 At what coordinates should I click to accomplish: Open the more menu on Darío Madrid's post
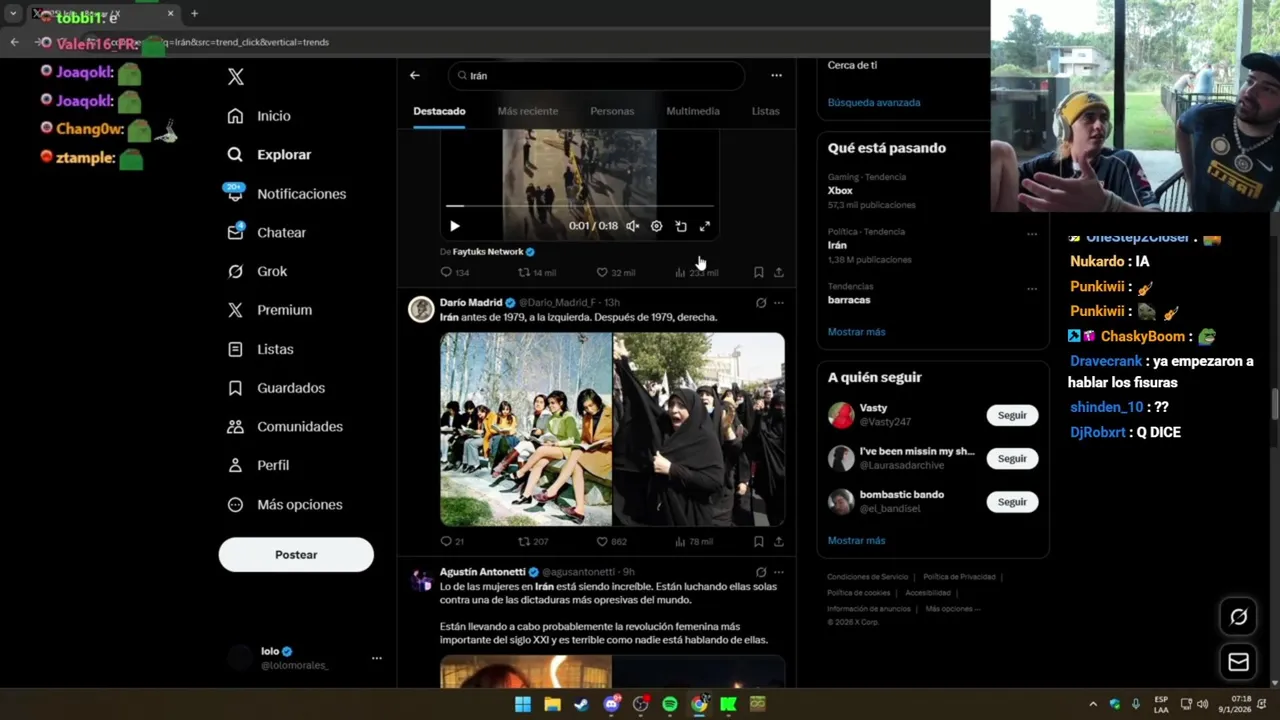click(779, 303)
